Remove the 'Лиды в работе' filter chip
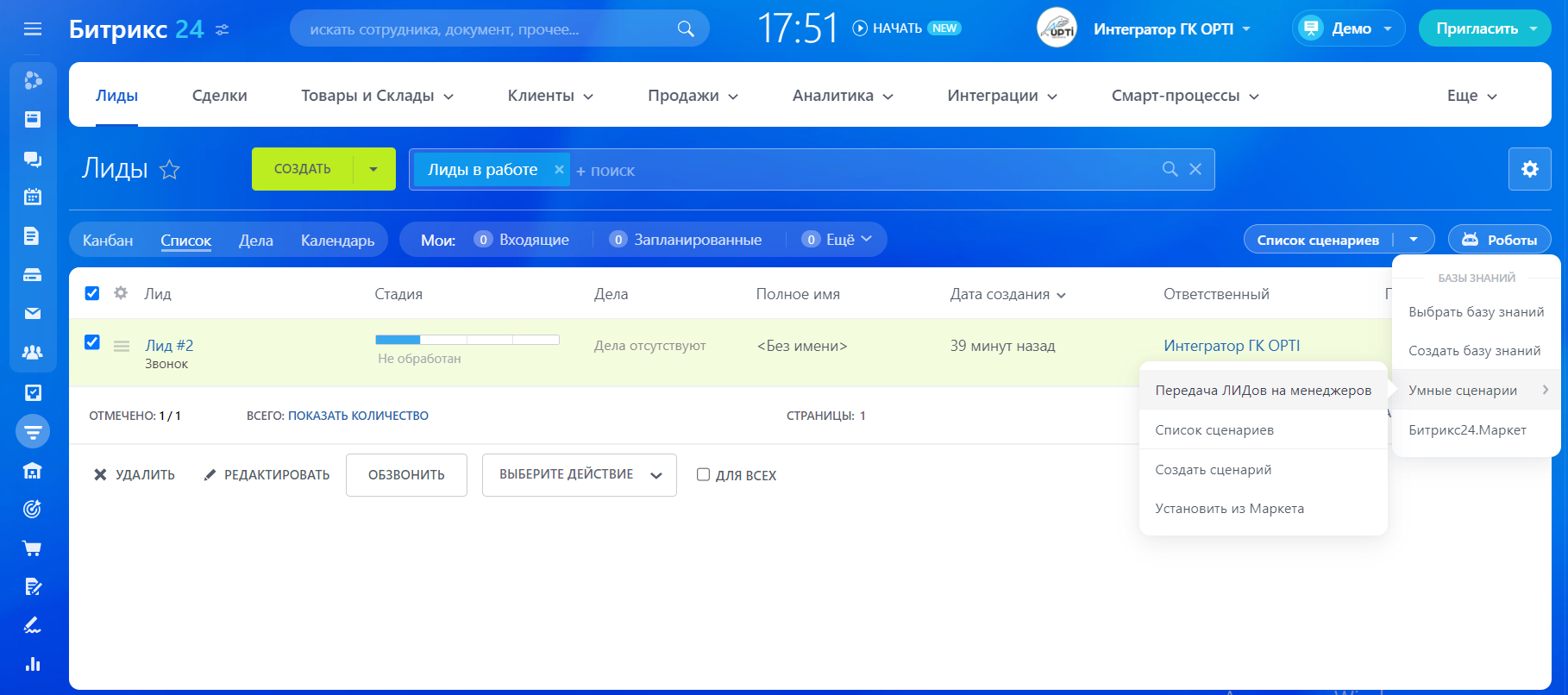The width and height of the screenshot is (1568, 695). point(559,170)
